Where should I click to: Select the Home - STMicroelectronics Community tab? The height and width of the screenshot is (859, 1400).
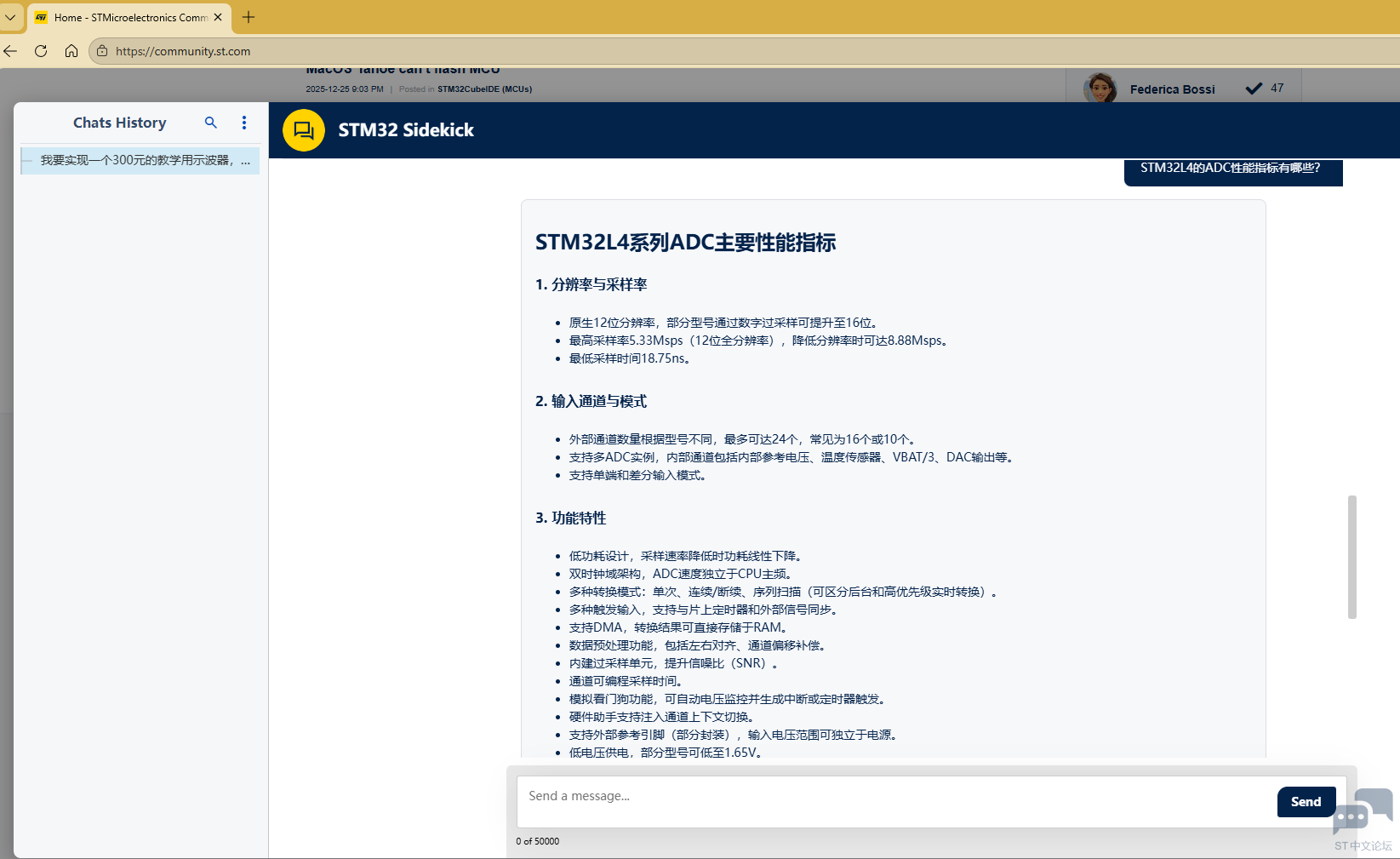[x=128, y=17]
